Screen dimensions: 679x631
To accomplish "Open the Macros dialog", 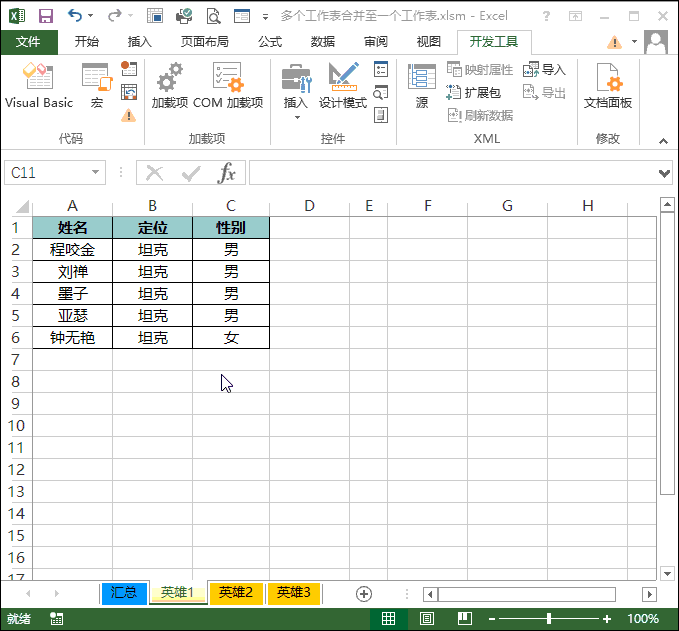I will (x=97, y=85).
